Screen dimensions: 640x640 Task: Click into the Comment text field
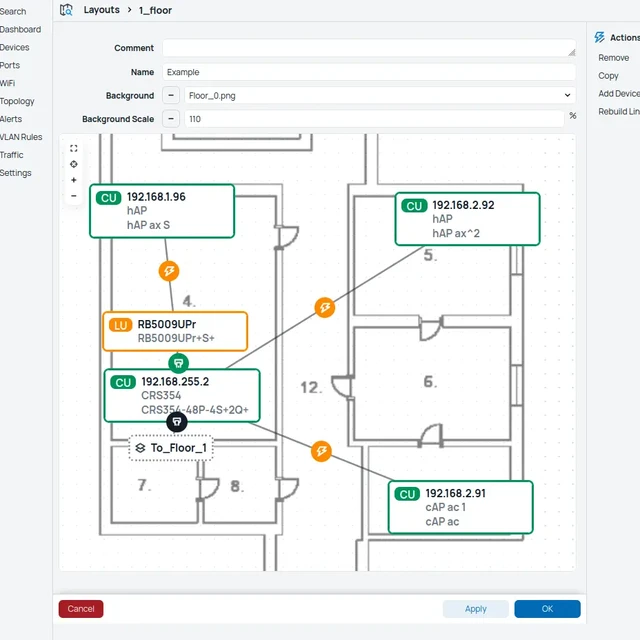(369, 48)
